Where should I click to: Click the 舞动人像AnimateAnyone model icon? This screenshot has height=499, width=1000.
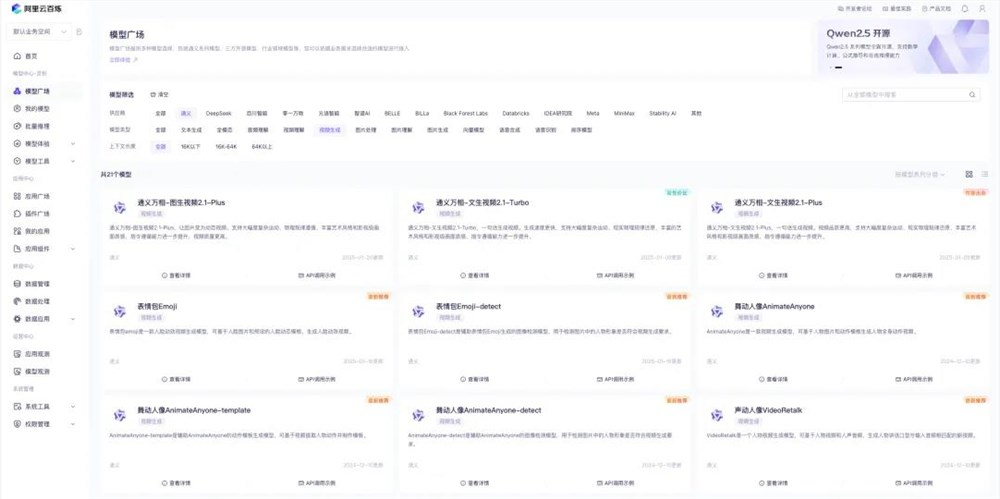pos(717,311)
